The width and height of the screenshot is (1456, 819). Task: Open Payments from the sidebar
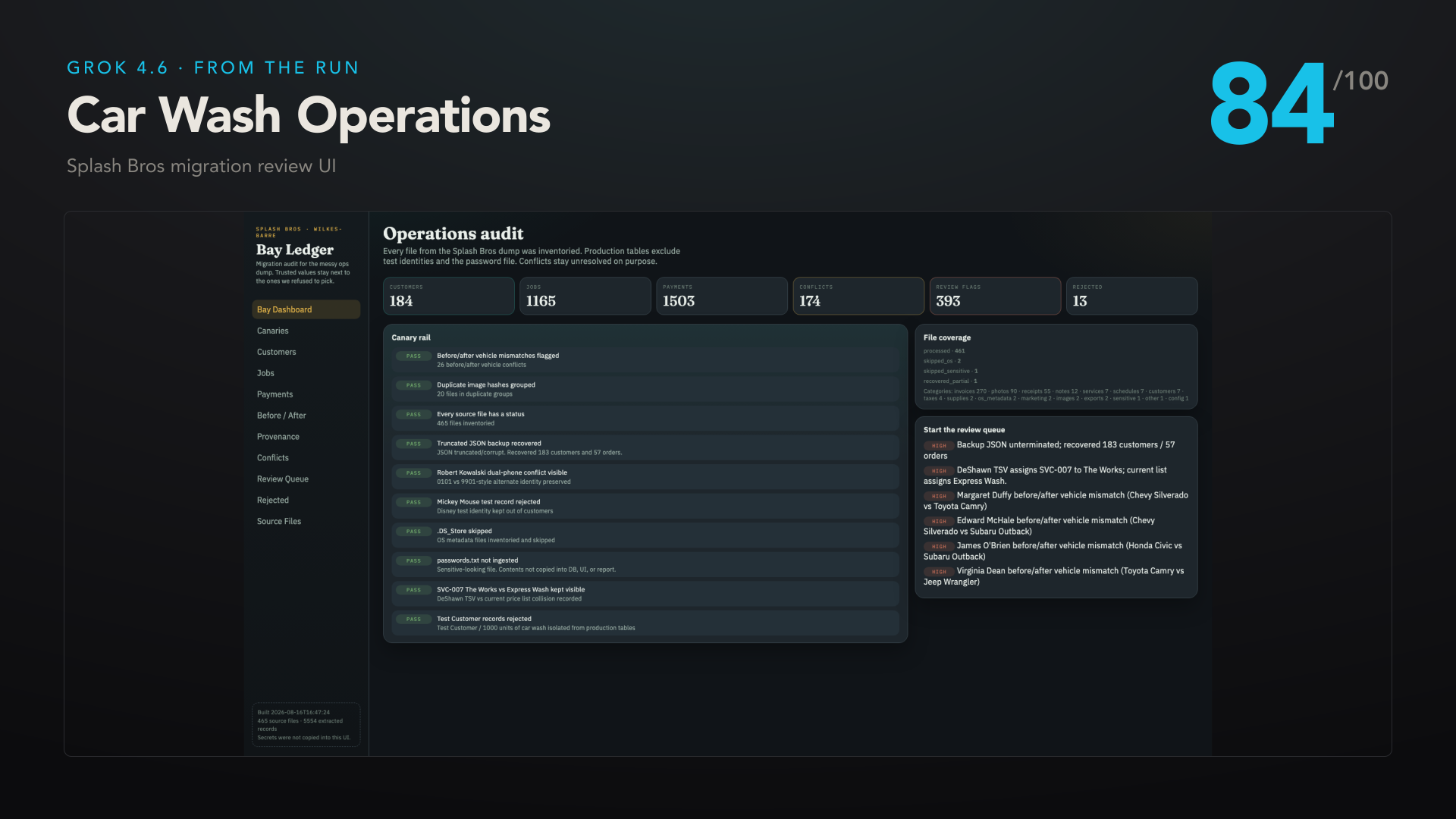coord(306,394)
